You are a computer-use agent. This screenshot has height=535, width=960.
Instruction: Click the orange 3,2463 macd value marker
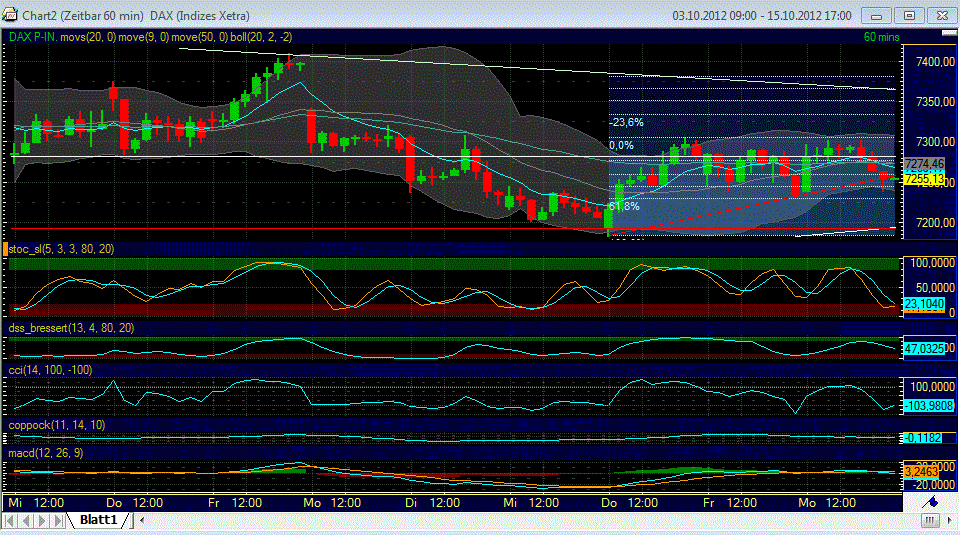(x=921, y=472)
